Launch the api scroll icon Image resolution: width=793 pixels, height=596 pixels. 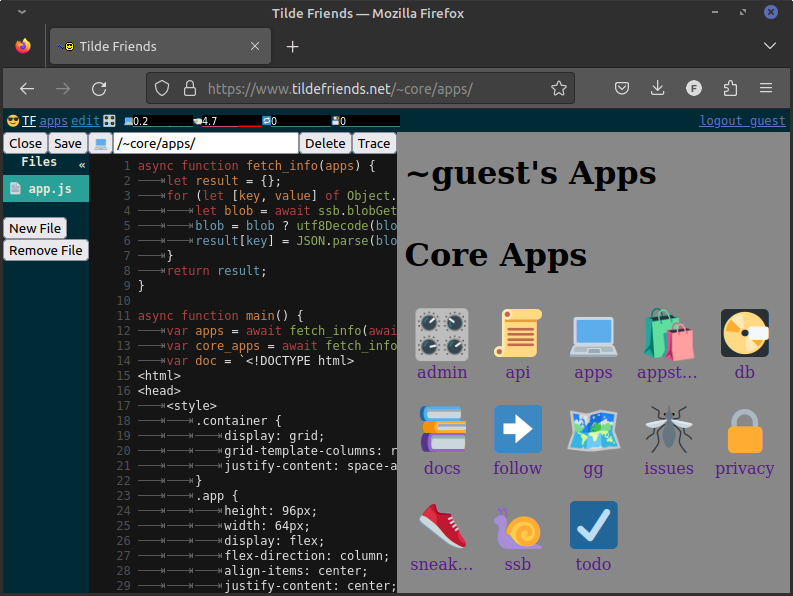point(517,334)
